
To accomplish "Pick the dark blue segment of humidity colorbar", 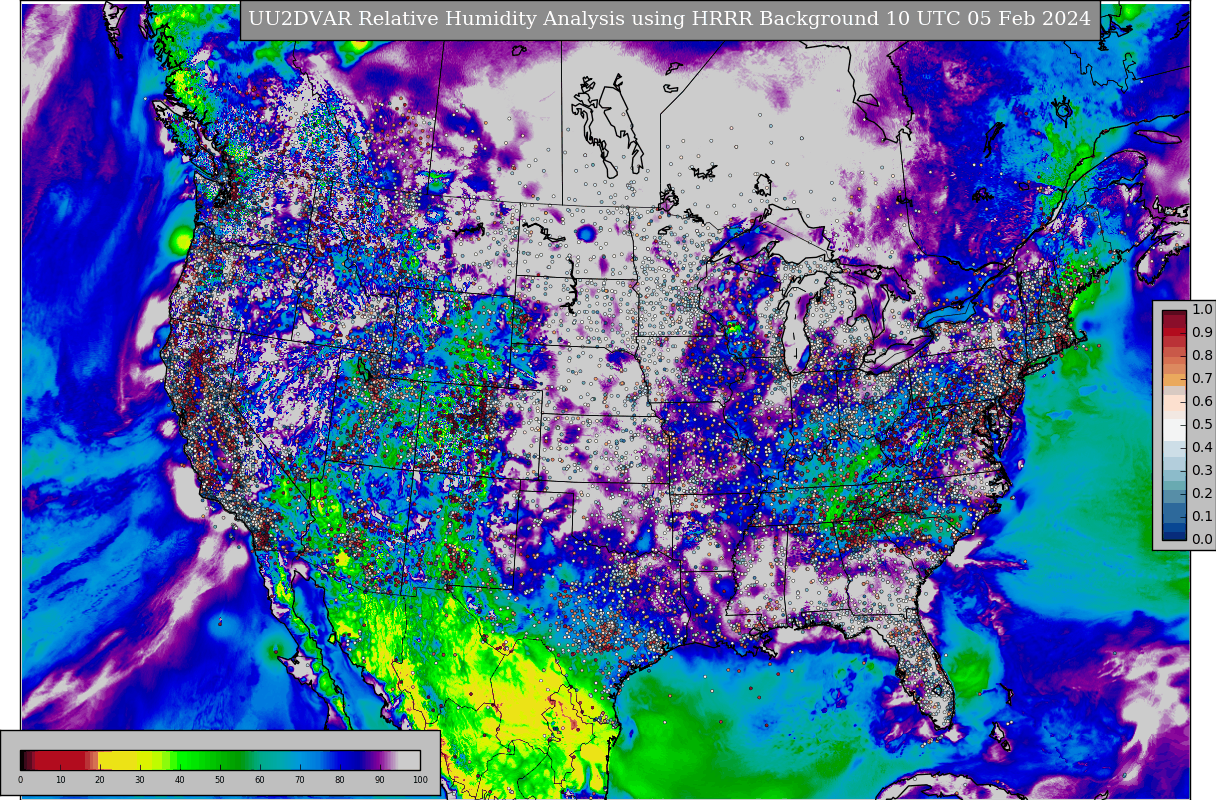I will point(350,760).
